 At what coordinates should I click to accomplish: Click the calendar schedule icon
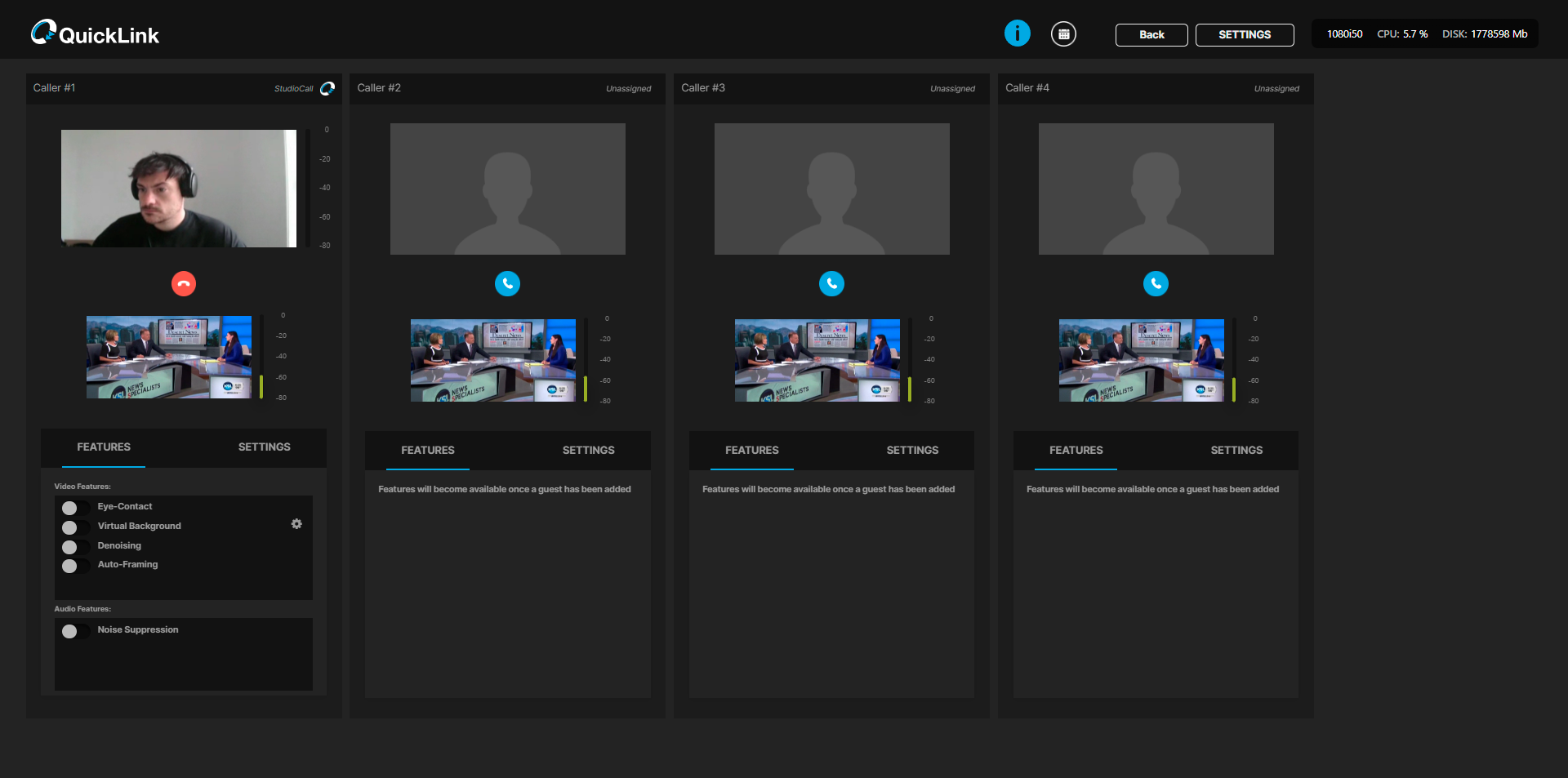click(x=1062, y=34)
